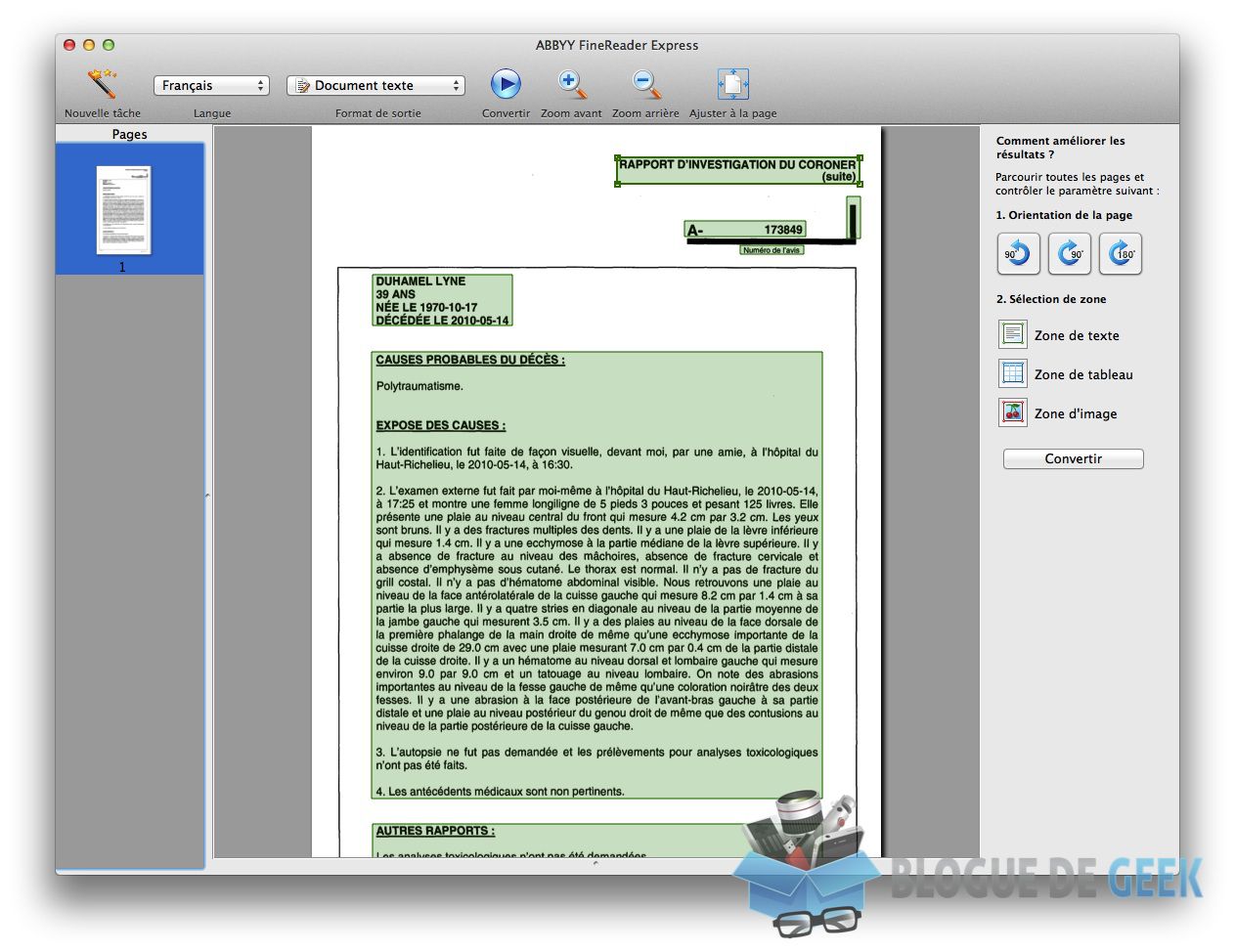
Task: Click the '2. Sélection de zone' heading
Action: (1051, 299)
